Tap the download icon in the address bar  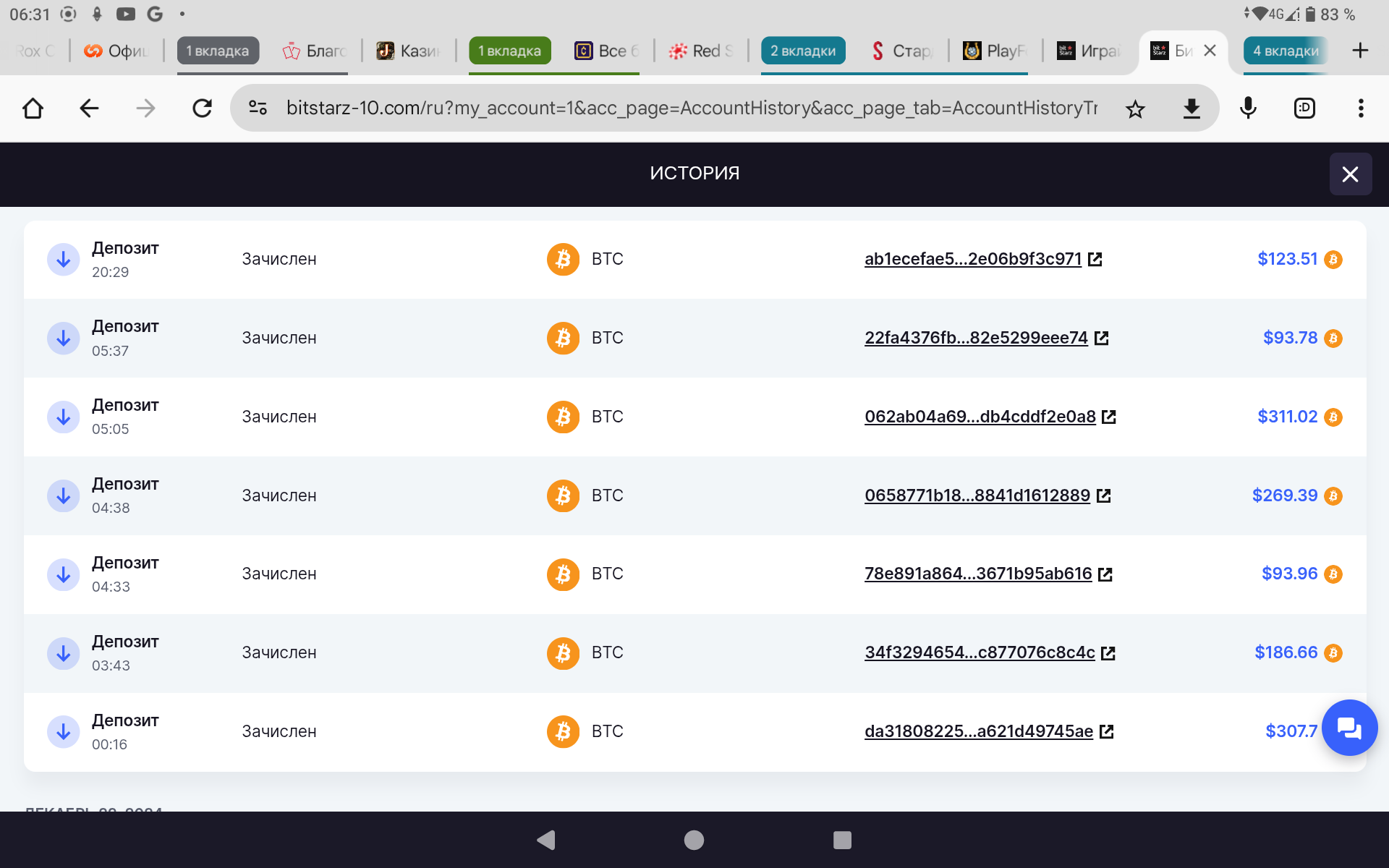tap(1191, 109)
